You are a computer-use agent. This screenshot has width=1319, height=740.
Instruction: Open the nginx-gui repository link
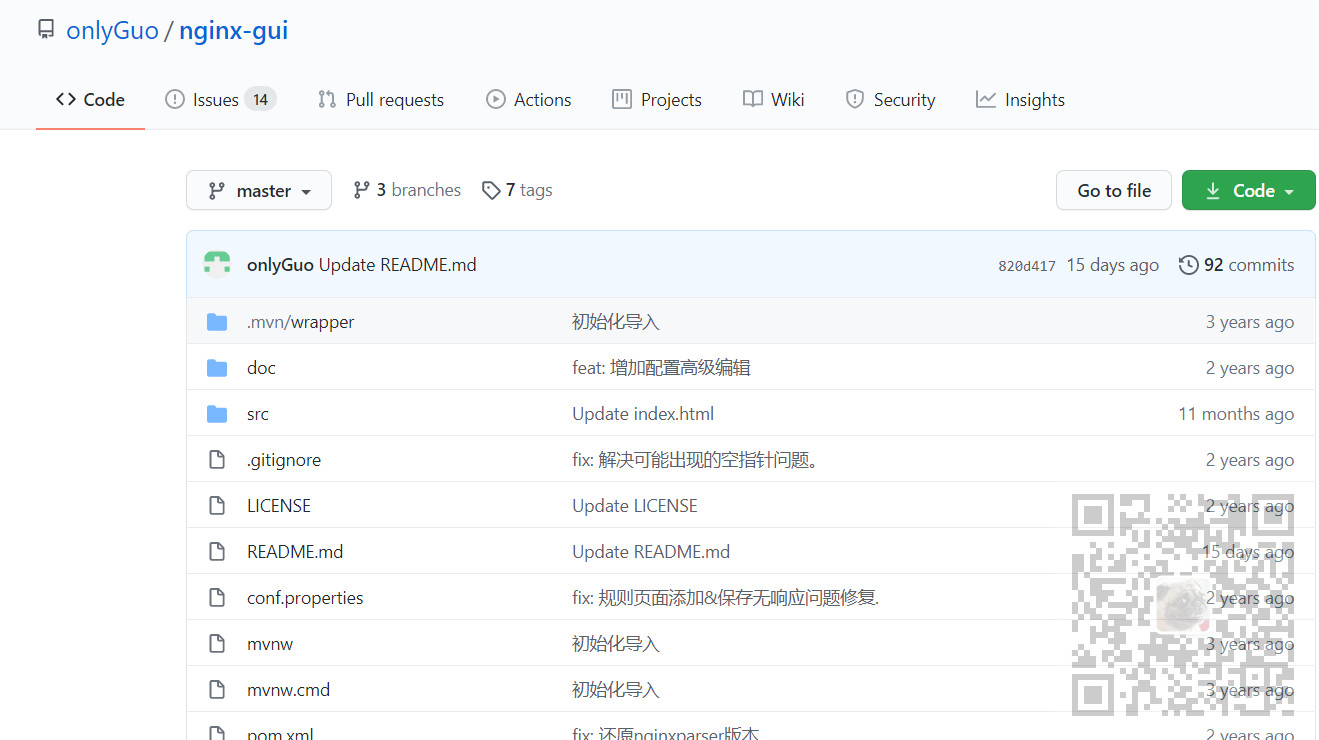(233, 31)
